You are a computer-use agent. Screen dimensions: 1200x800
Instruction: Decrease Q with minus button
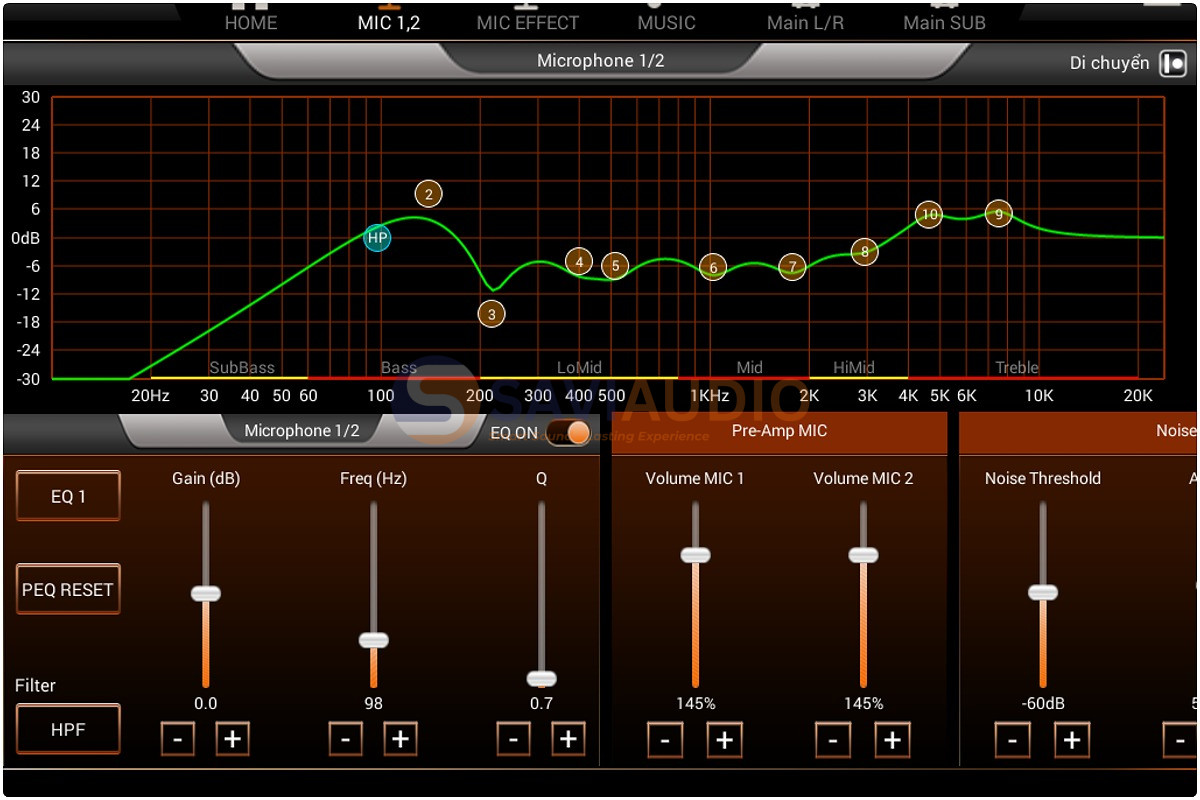point(514,739)
